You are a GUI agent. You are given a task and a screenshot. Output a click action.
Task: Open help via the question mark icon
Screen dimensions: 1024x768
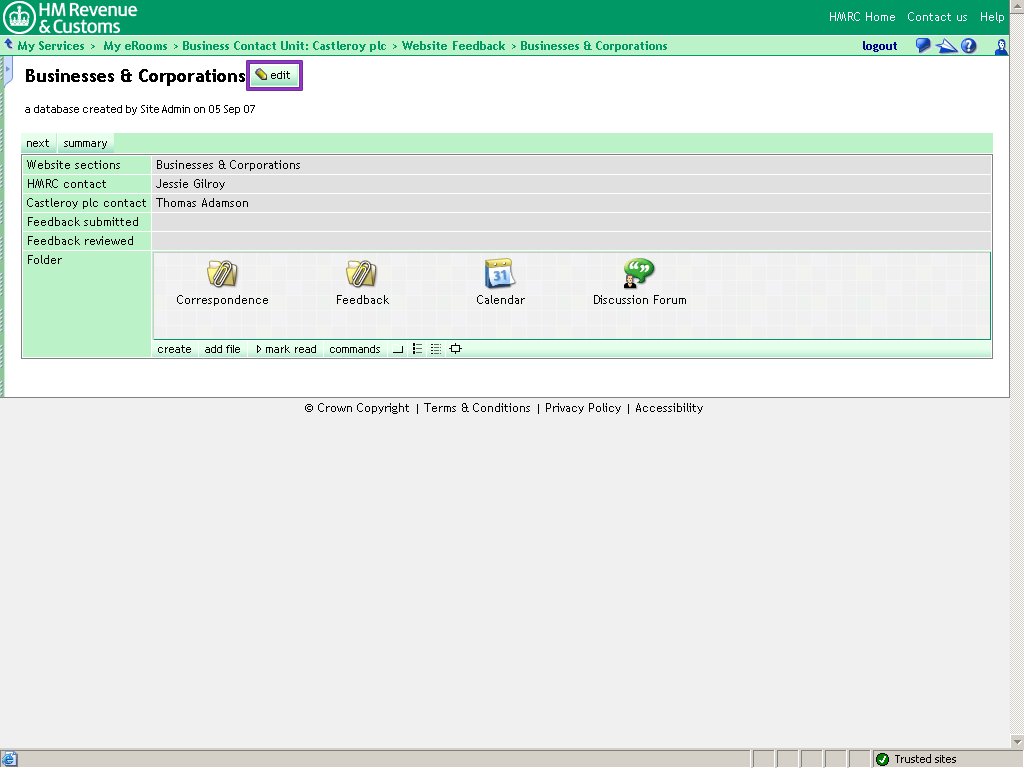click(968, 45)
